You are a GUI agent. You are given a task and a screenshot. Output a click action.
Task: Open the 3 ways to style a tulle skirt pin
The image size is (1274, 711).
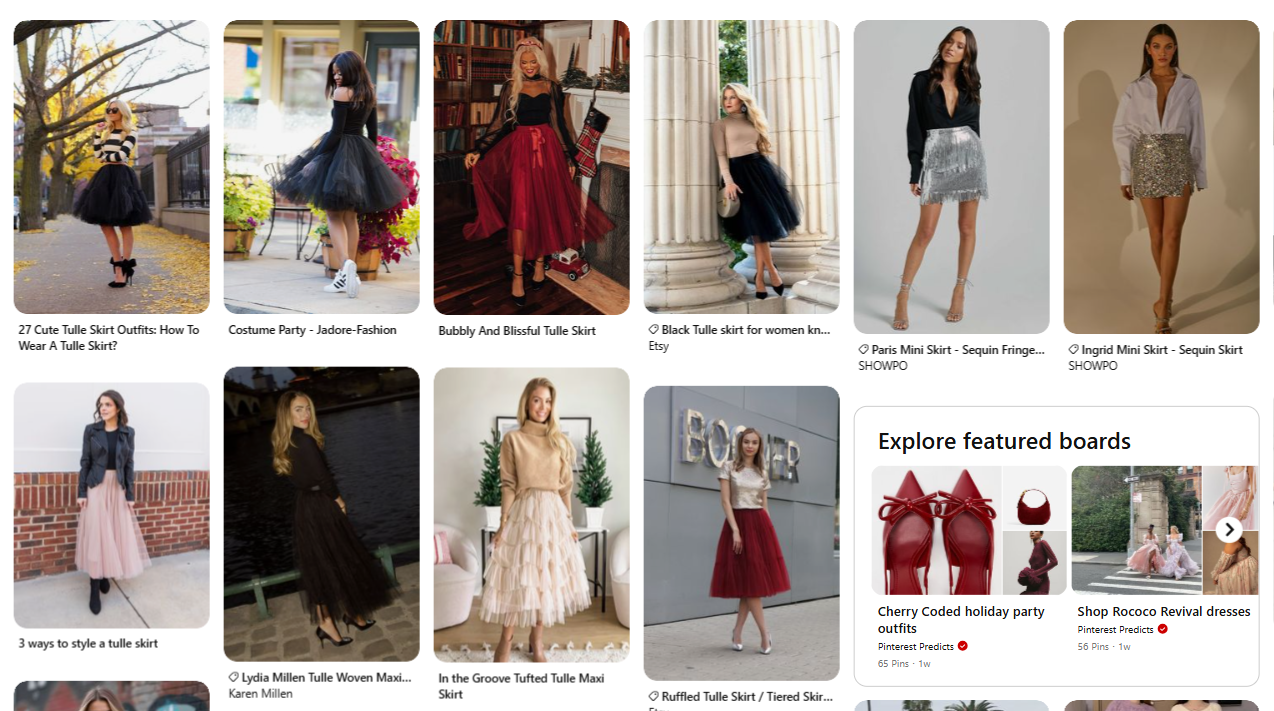click(x=111, y=505)
